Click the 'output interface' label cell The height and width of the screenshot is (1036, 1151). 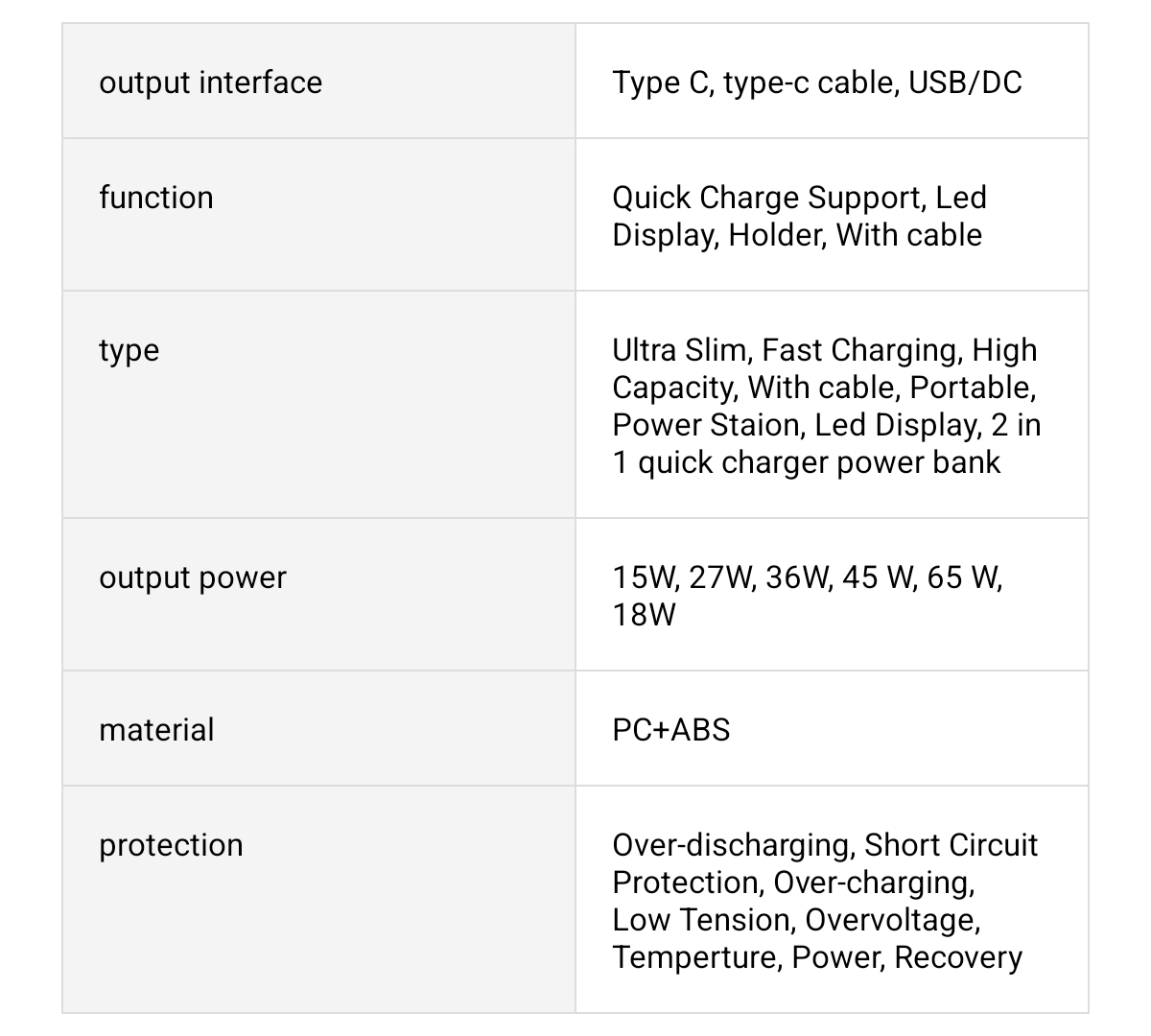pyautogui.click(x=210, y=82)
